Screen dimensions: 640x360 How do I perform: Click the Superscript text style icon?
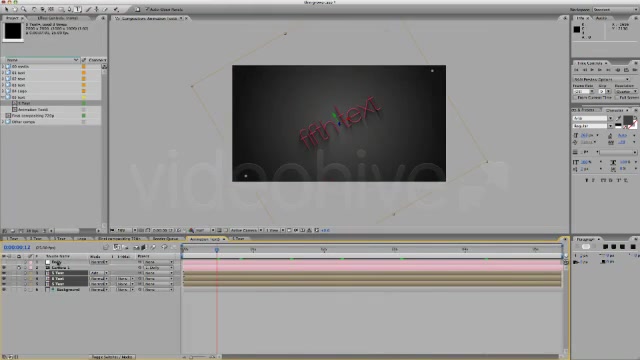(x=618, y=180)
